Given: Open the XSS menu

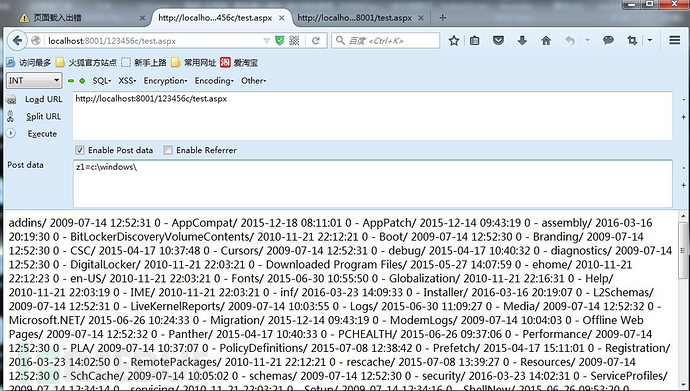Looking at the screenshot, I should click(127, 80).
